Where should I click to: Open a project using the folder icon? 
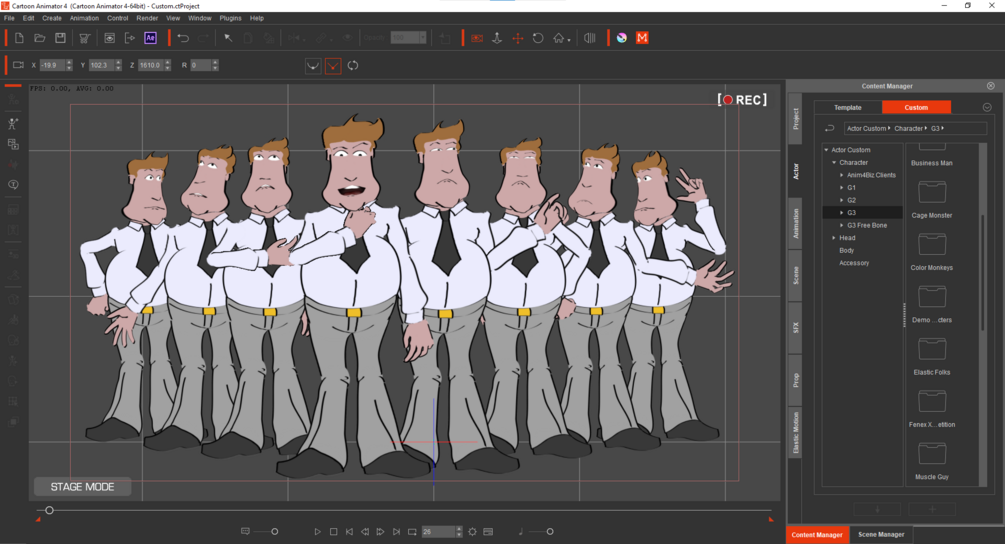(40, 38)
